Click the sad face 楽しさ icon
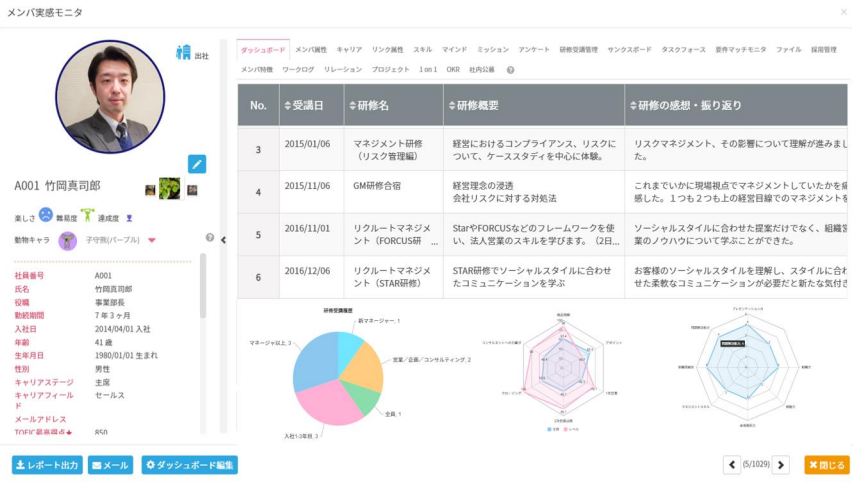Viewport: 854px width, 482px height. coord(46,215)
